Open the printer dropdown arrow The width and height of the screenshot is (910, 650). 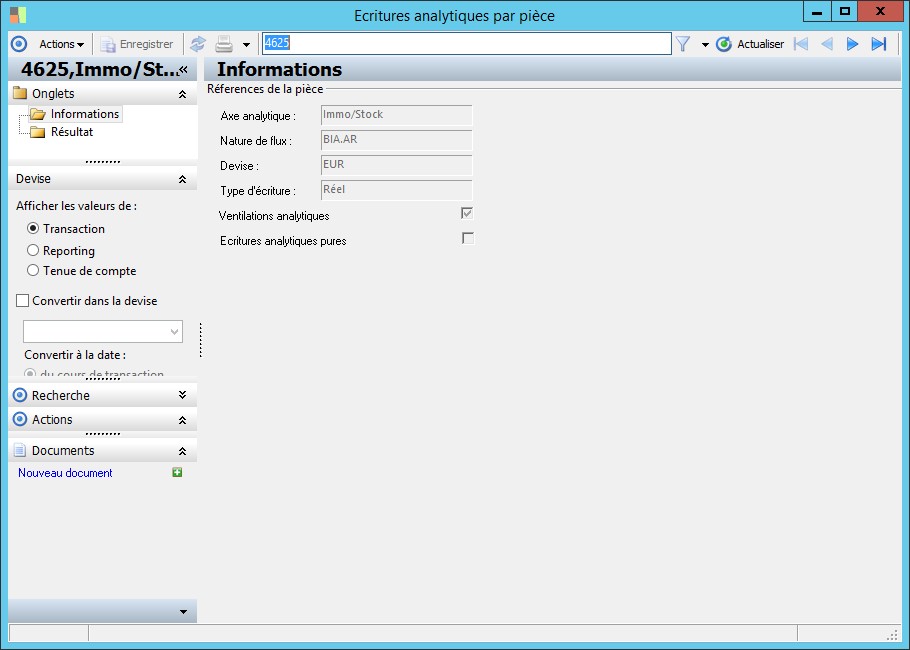pos(246,45)
